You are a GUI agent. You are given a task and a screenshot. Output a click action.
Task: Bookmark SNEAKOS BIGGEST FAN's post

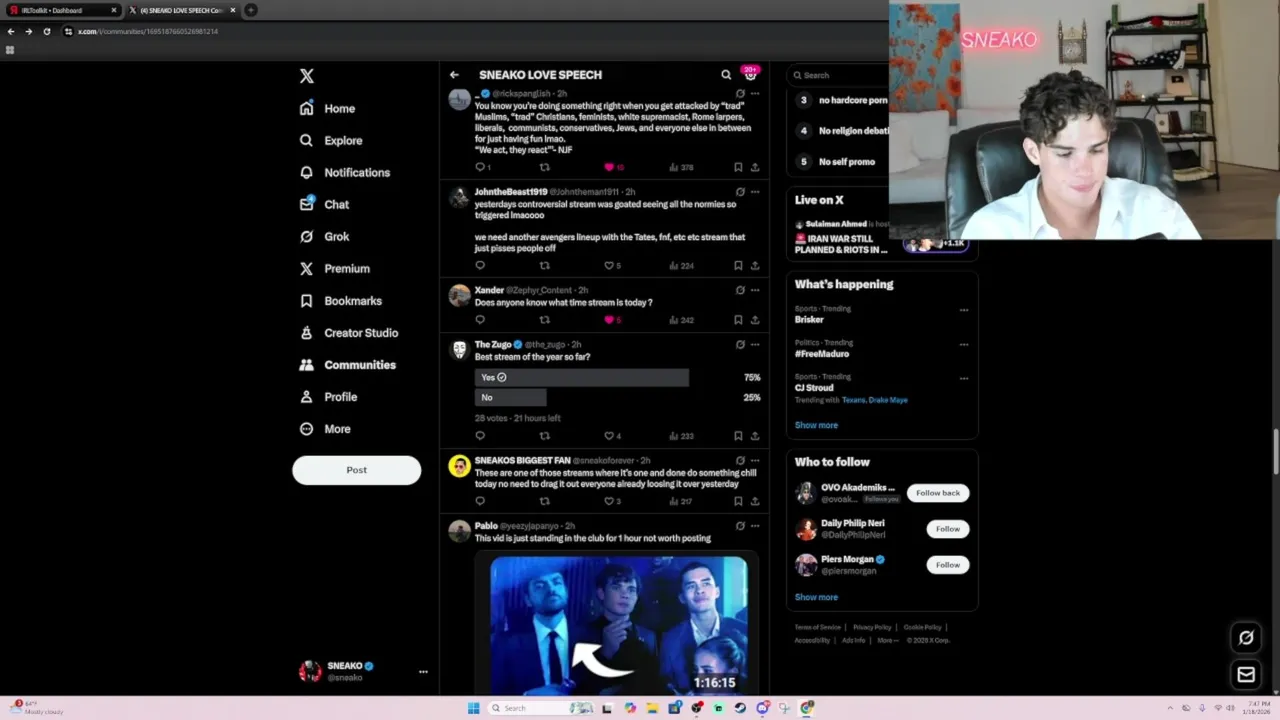tap(738, 501)
